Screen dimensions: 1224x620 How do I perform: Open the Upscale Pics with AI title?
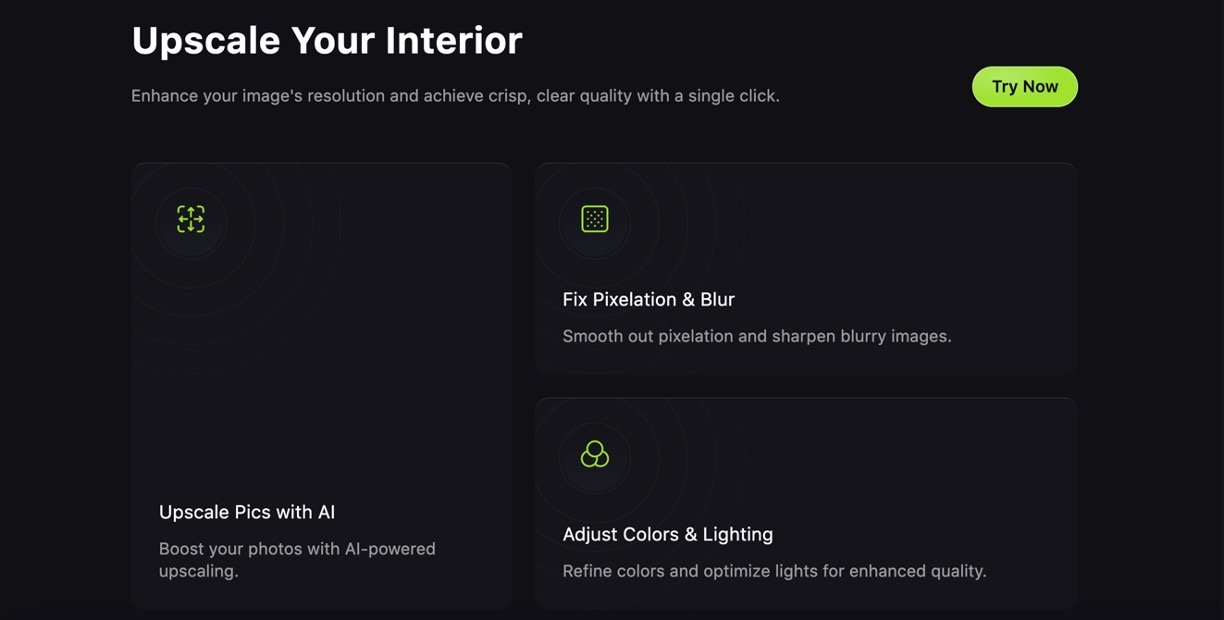(x=247, y=512)
